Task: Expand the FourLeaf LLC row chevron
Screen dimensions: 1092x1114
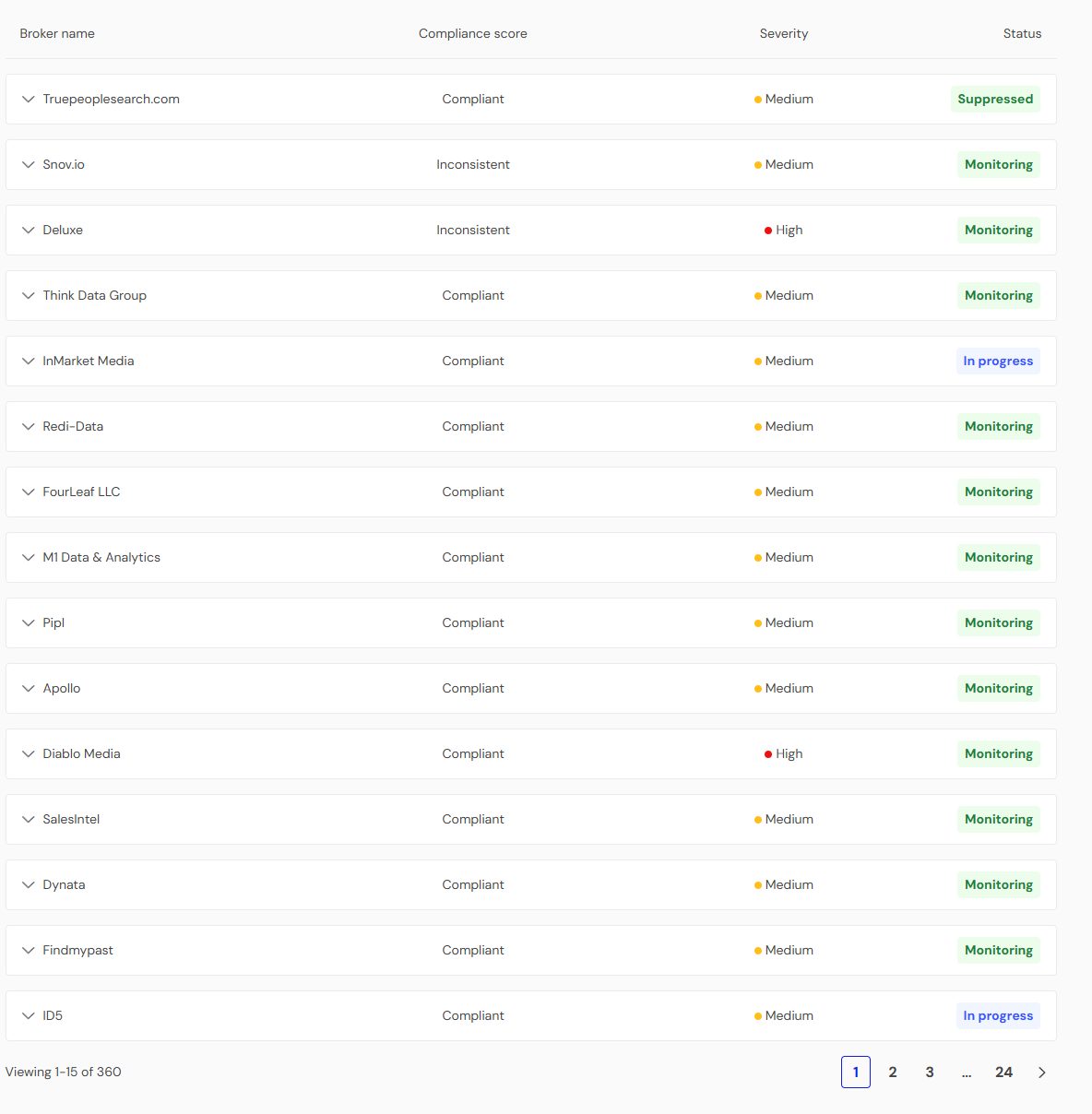Action: (29, 492)
